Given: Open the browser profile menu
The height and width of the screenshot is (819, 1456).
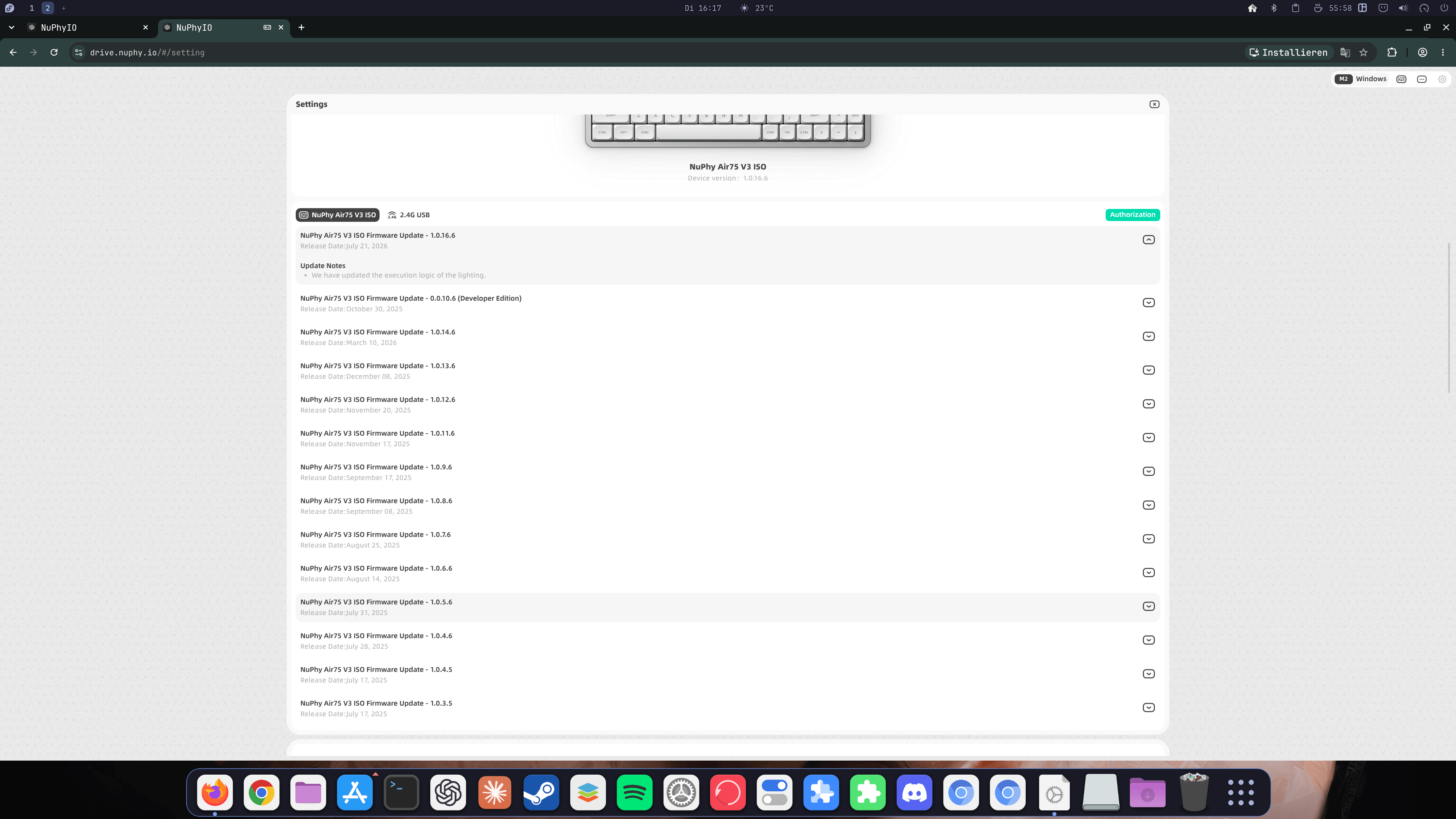Looking at the screenshot, I should (1422, 53).
